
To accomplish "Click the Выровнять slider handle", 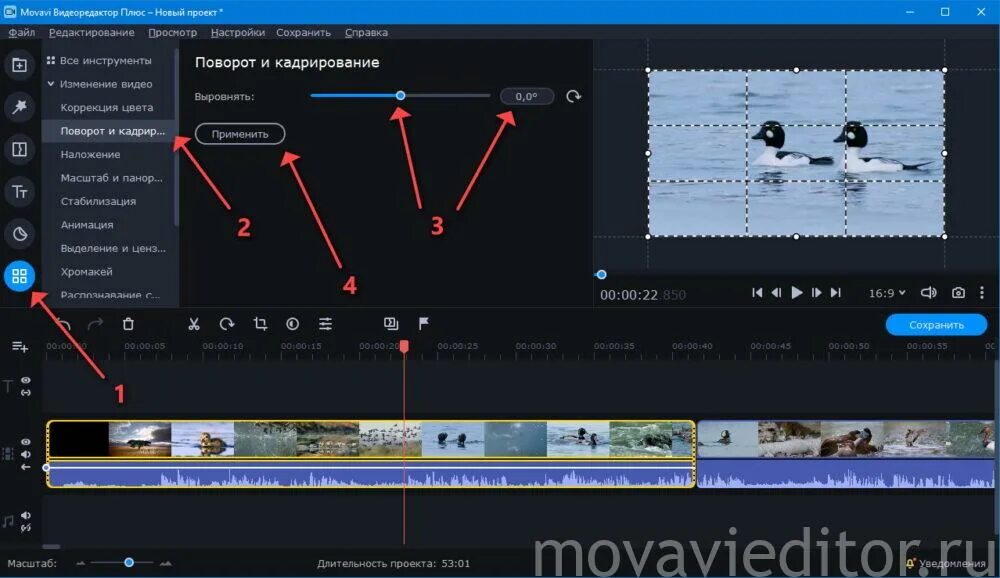I will point(401,96).
